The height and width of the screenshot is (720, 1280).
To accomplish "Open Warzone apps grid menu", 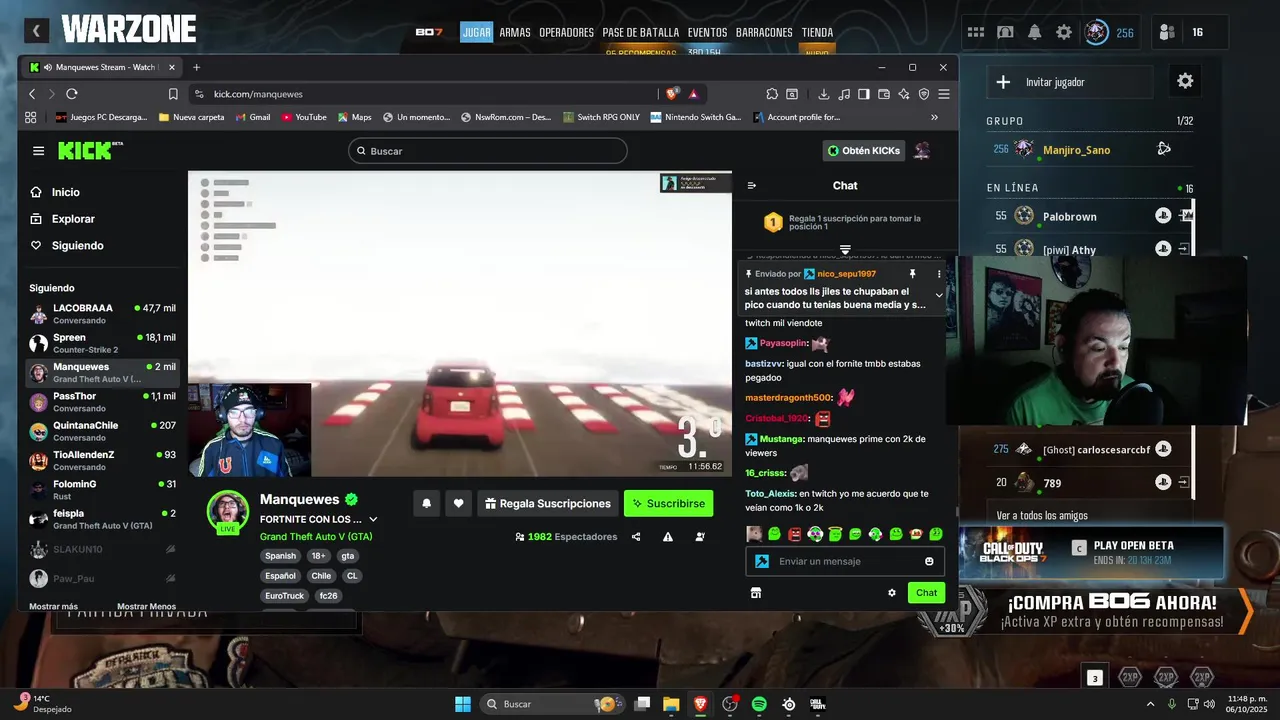I will tap(976, 32).
